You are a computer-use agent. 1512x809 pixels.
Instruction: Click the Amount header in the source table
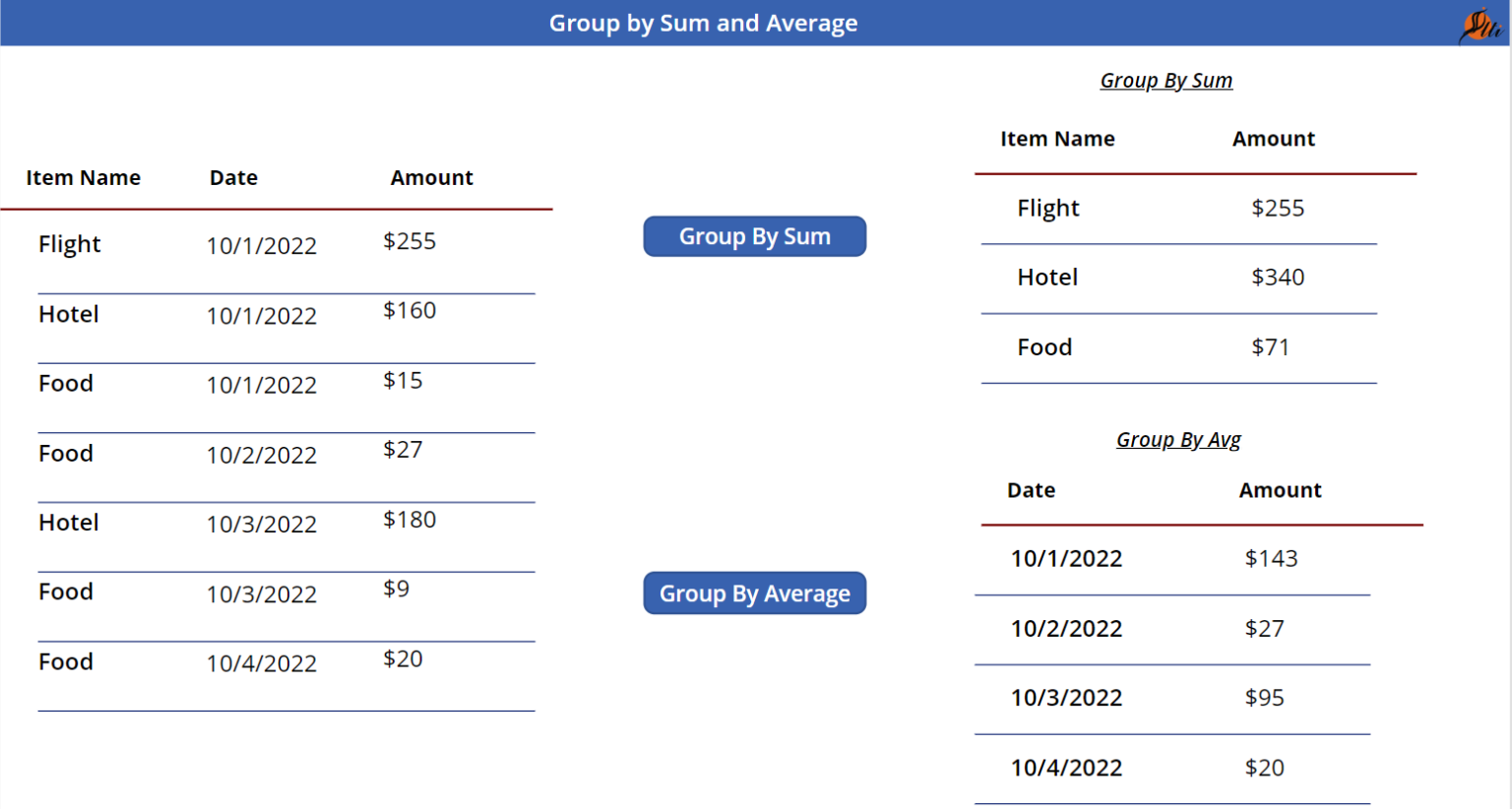click(x=431, y=177)
